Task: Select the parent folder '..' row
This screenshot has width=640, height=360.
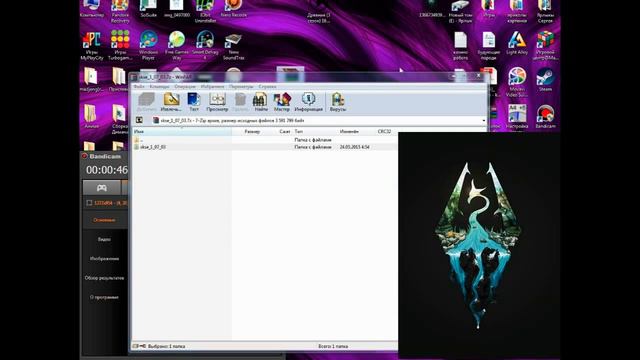Action: pyautogui.click(x=265, y=140)
